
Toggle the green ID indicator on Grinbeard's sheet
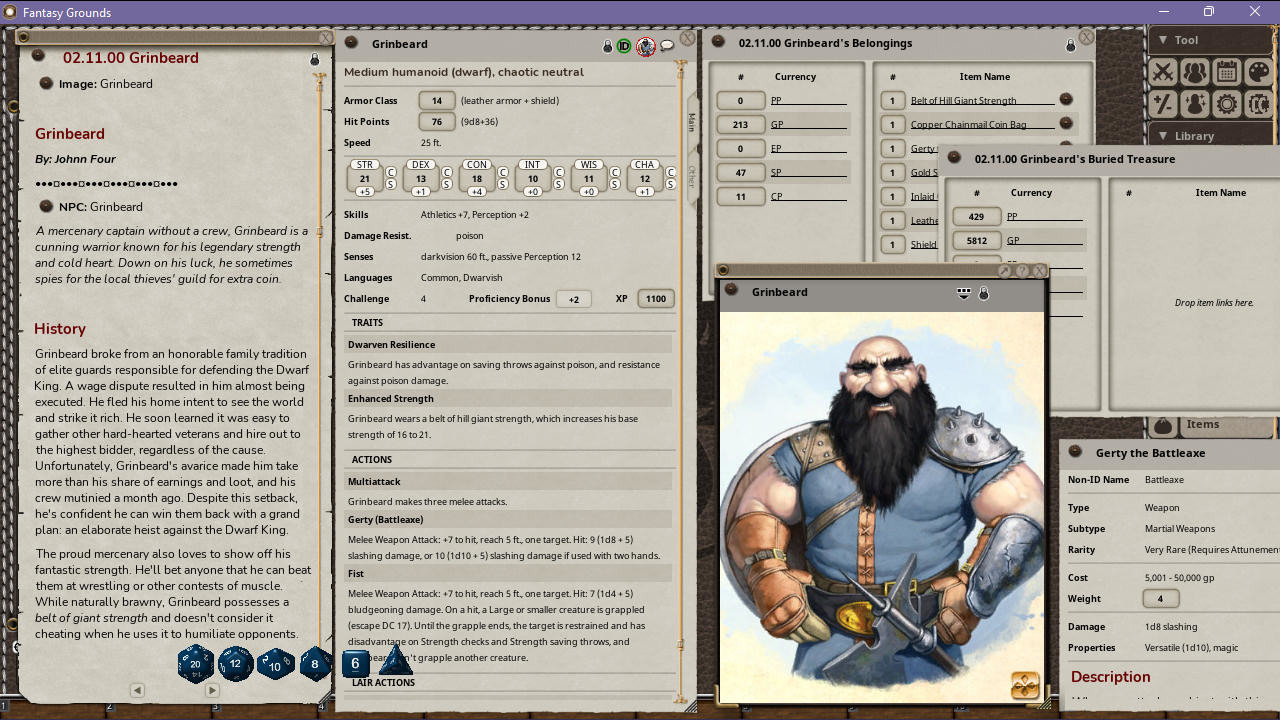pyautogui.click(x=624, y=47)
